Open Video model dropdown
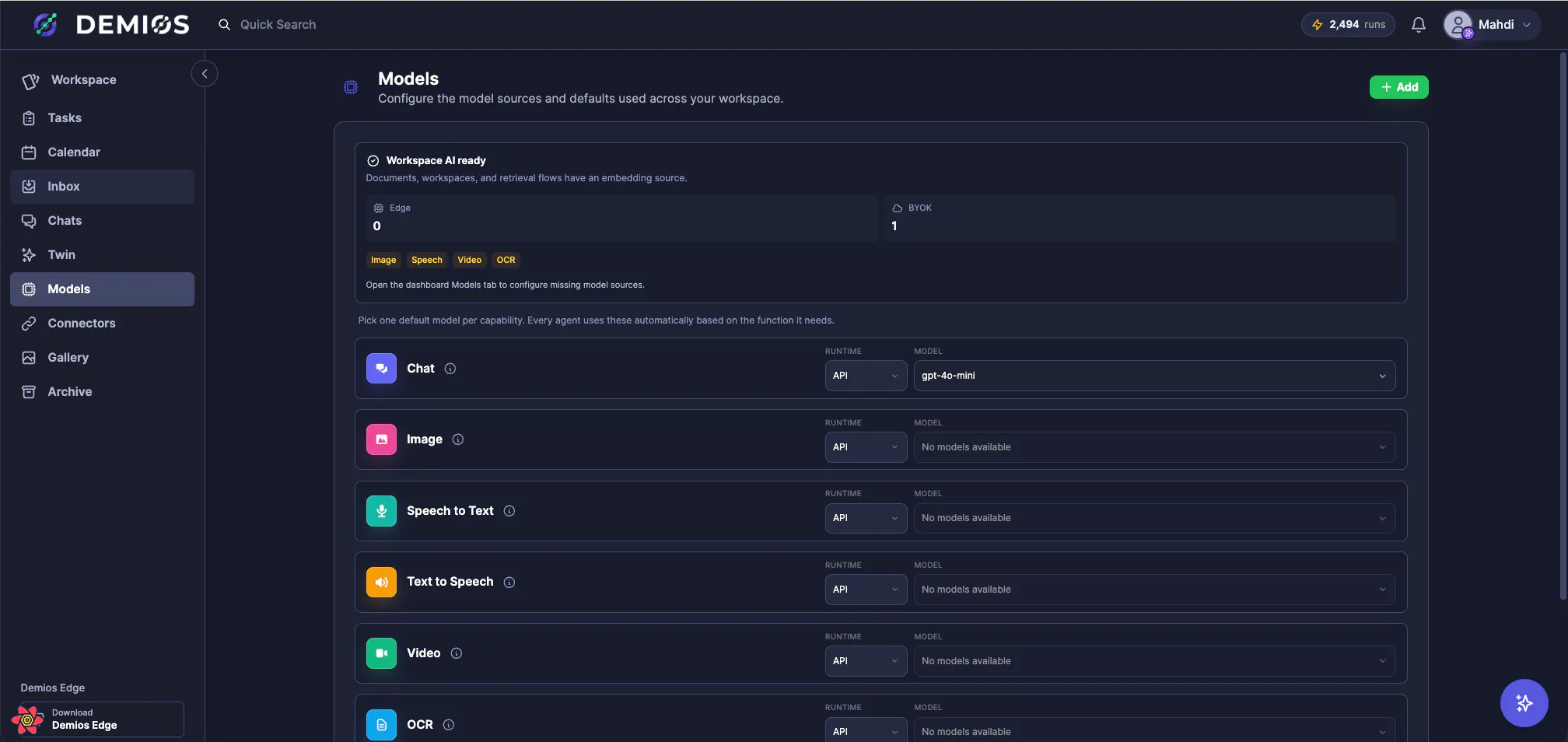 point(1154,661)
